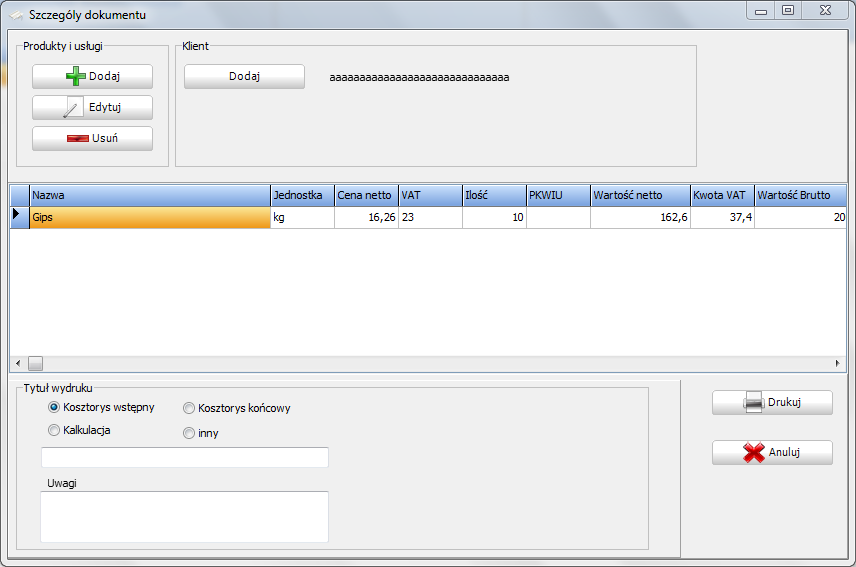This screenshot has height=567, width=856.
Task: Select the Gips name cell
Action: (150, 217)
